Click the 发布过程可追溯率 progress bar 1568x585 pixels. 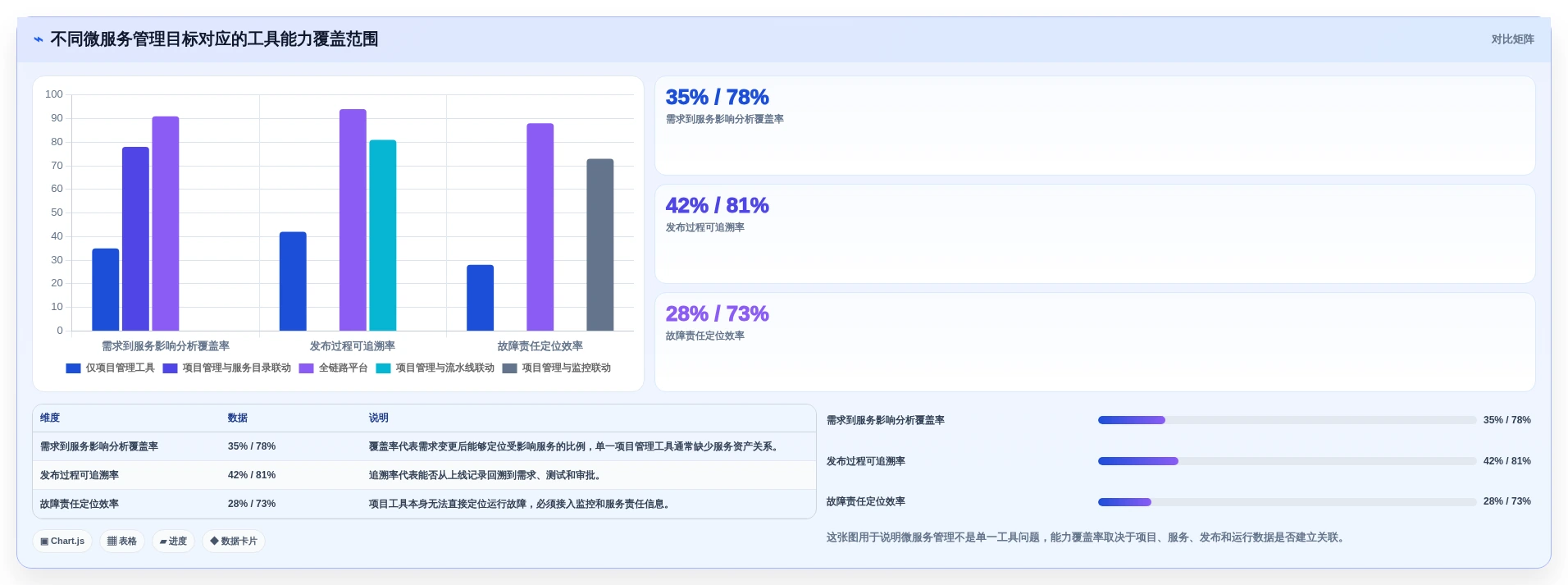tap(1287, 461)
